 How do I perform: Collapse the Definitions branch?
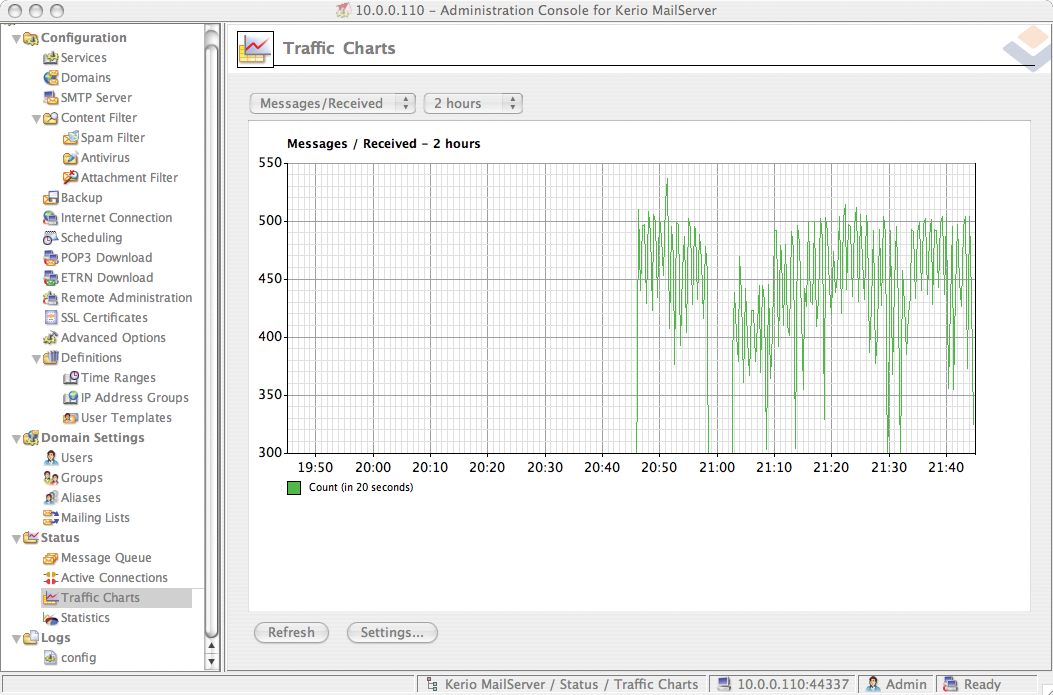click(36, 359)
